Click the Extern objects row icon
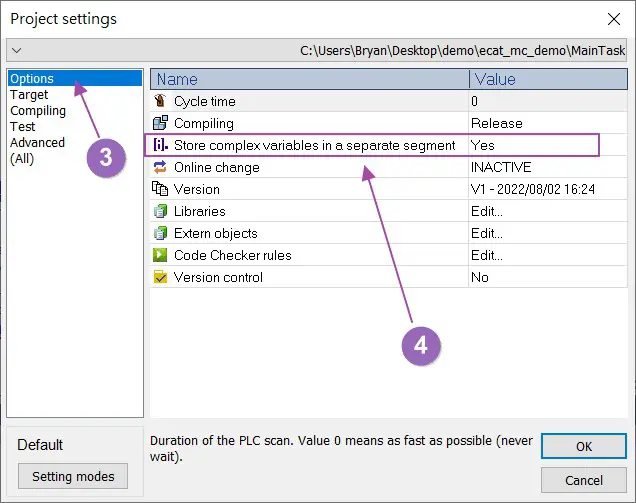The image size is (636, 503). [160, 233]
